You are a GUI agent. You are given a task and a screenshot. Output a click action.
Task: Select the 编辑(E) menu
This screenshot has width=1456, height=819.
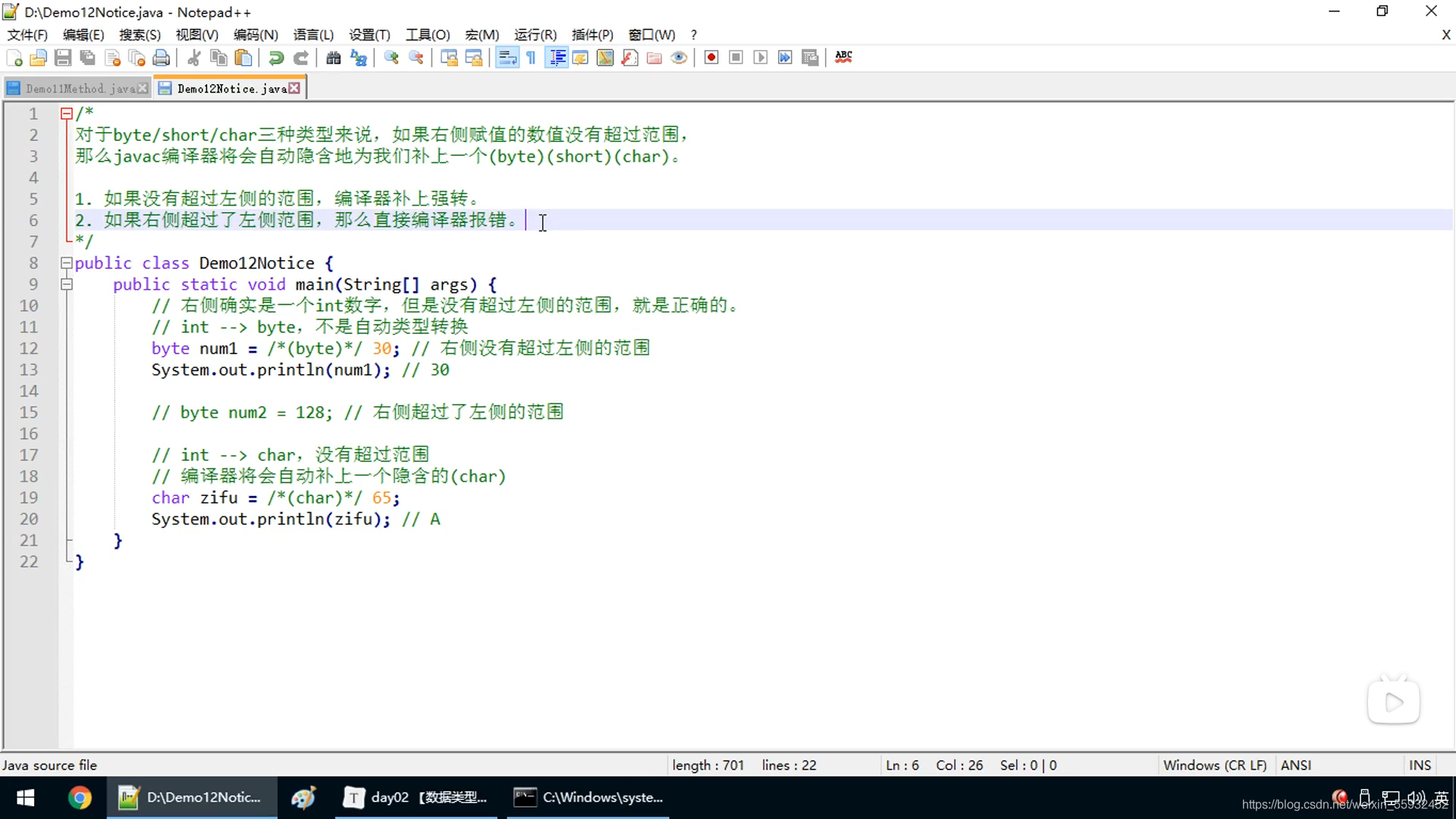tap(83, 34)
